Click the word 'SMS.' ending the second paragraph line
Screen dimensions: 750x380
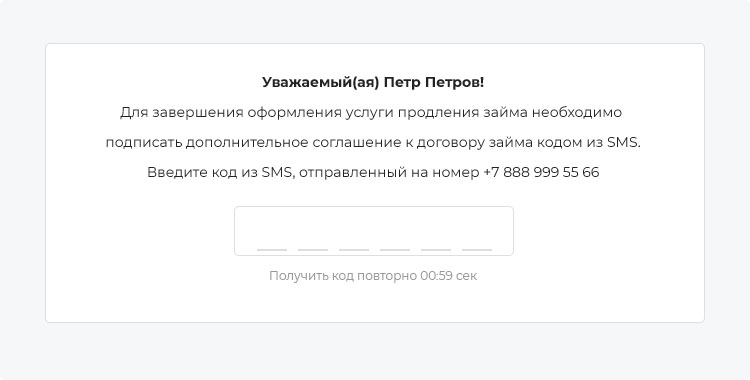click(624, 143)
